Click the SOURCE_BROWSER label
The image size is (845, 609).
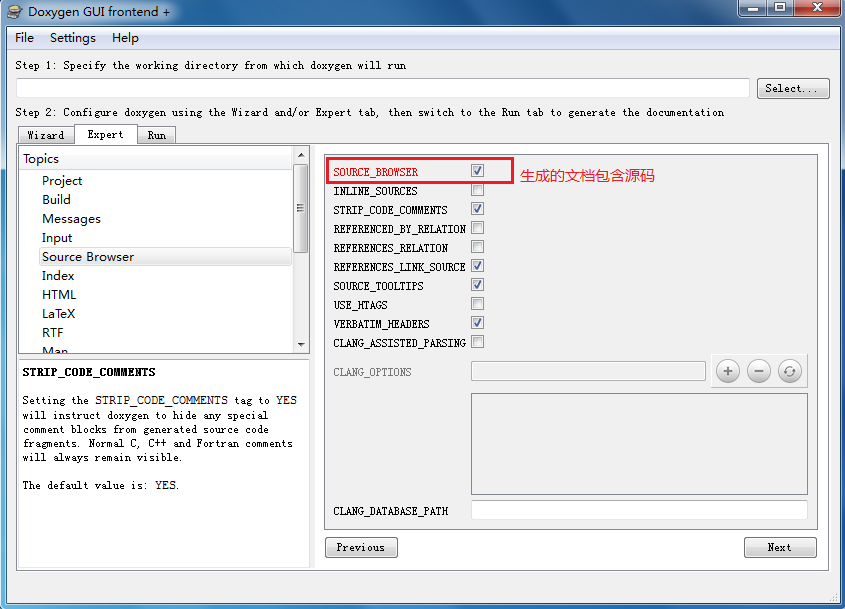pos(376,172)
